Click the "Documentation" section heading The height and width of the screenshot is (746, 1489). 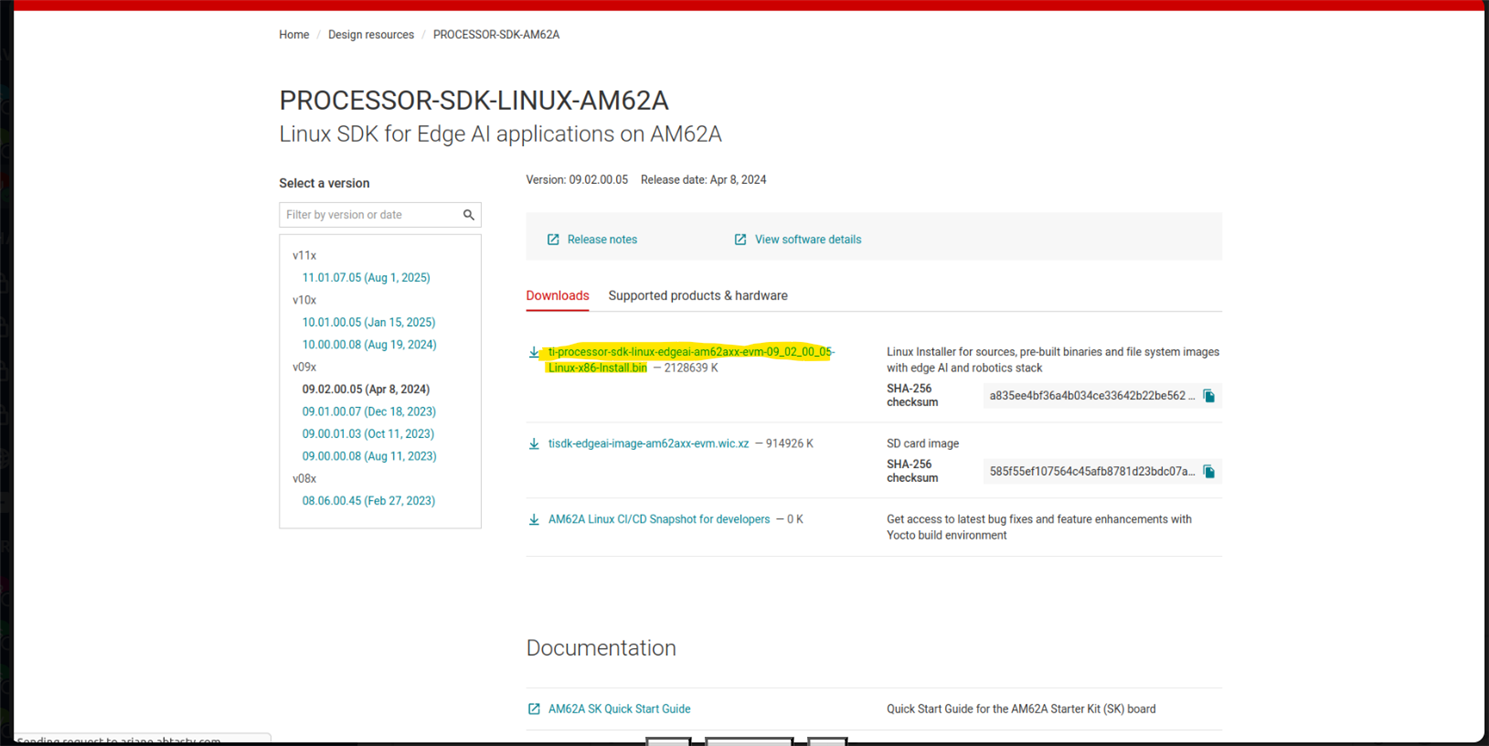pyautogui.click(x=601, y=648)
